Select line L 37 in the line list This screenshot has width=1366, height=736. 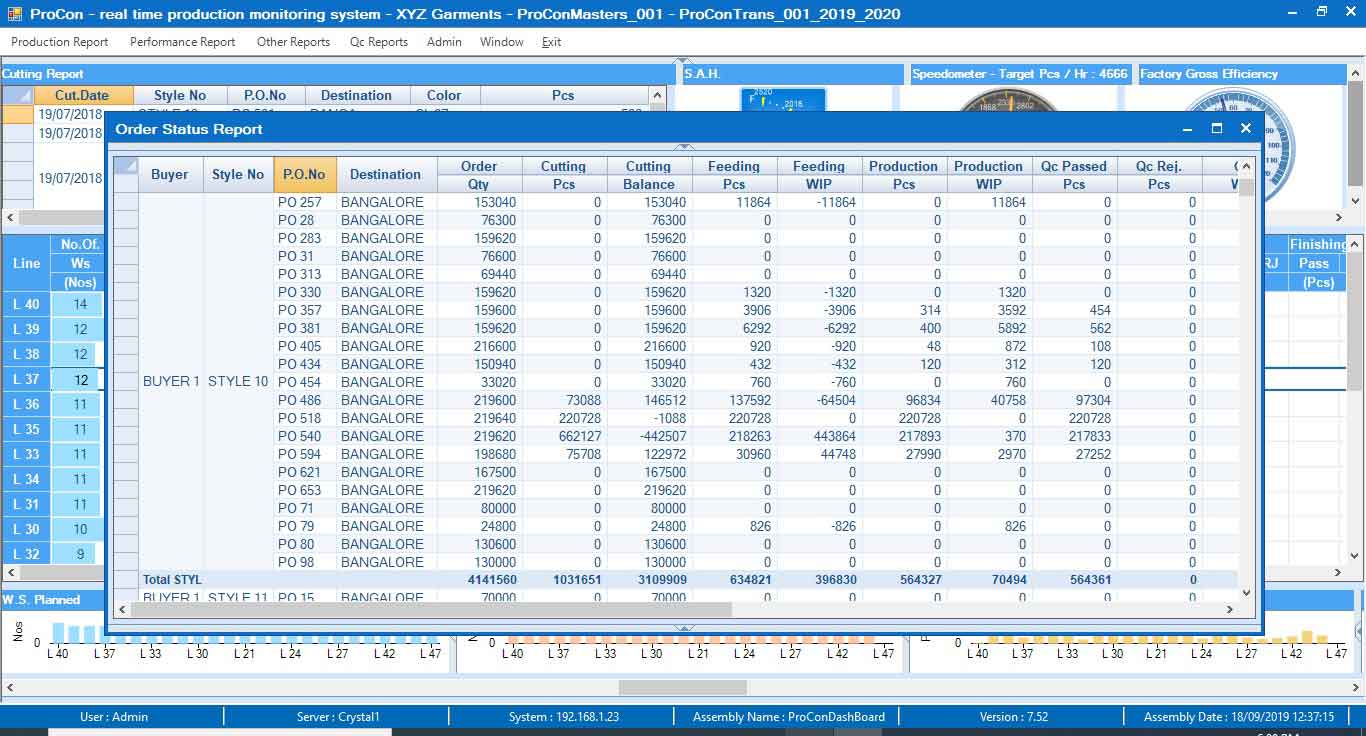[x=26, y=379]
